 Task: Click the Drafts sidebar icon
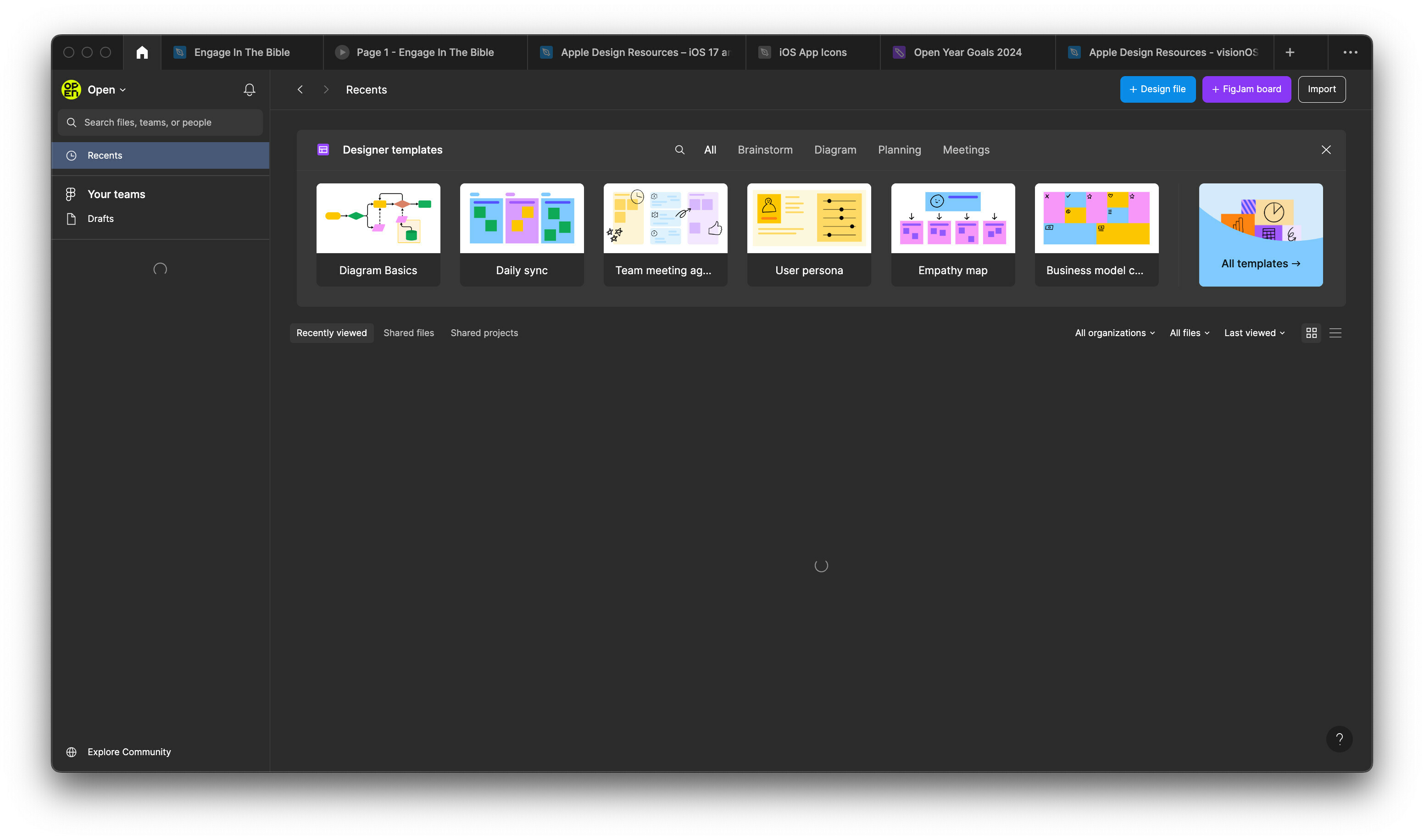71,218
